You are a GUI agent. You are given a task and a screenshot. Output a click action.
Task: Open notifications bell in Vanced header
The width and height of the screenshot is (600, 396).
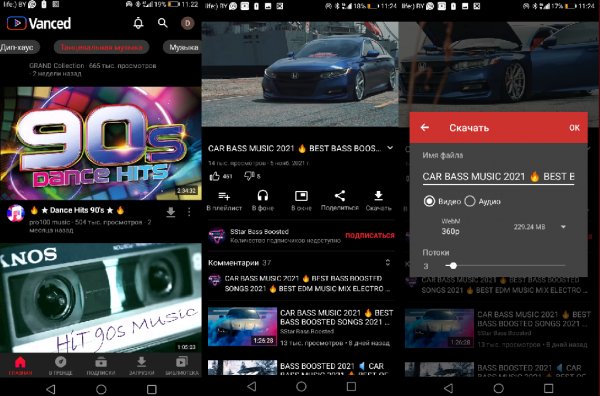coord(138,23)
